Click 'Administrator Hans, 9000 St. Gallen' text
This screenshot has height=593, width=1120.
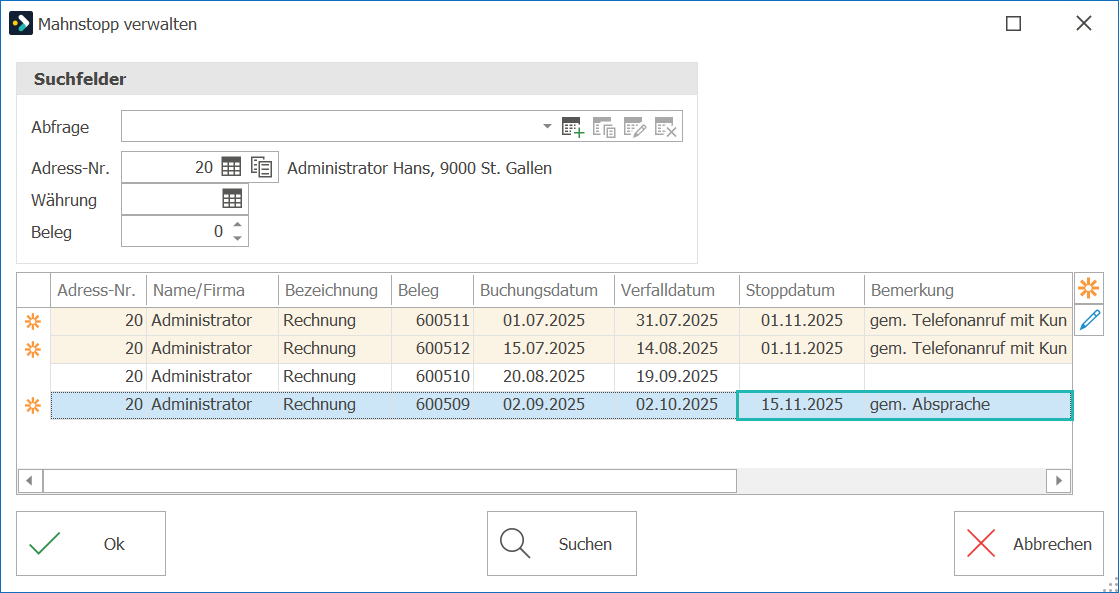click(x=419, y=169)
